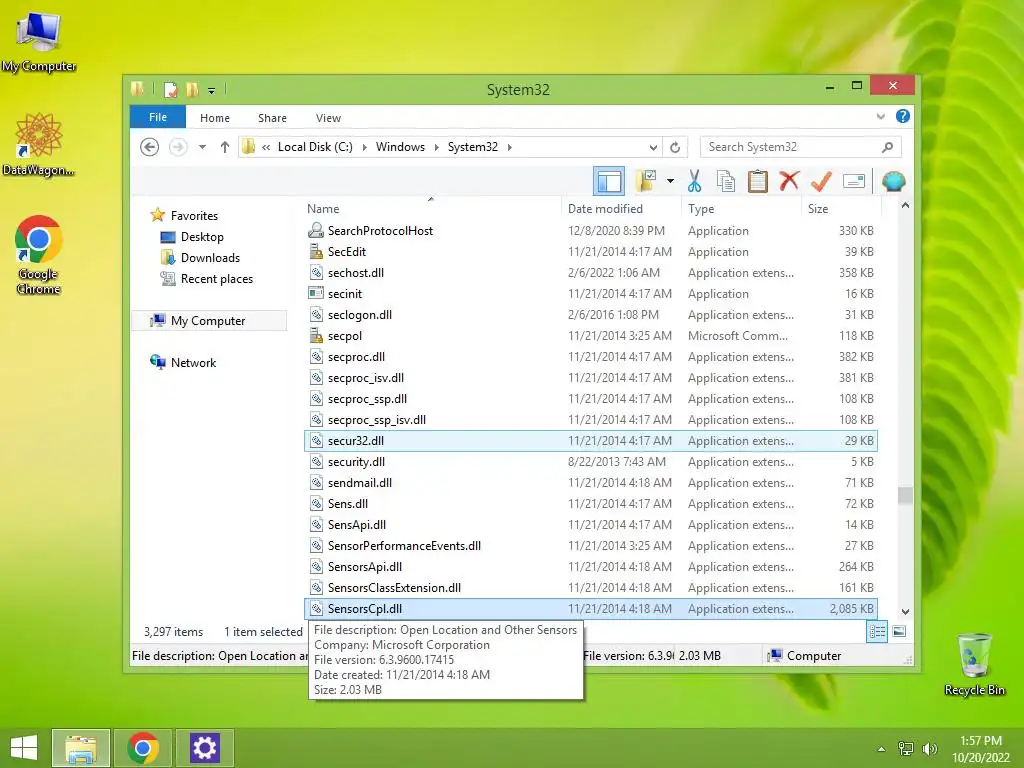
Task: Click the orange checkmark Properties icon
Action: tap(822, 181)
